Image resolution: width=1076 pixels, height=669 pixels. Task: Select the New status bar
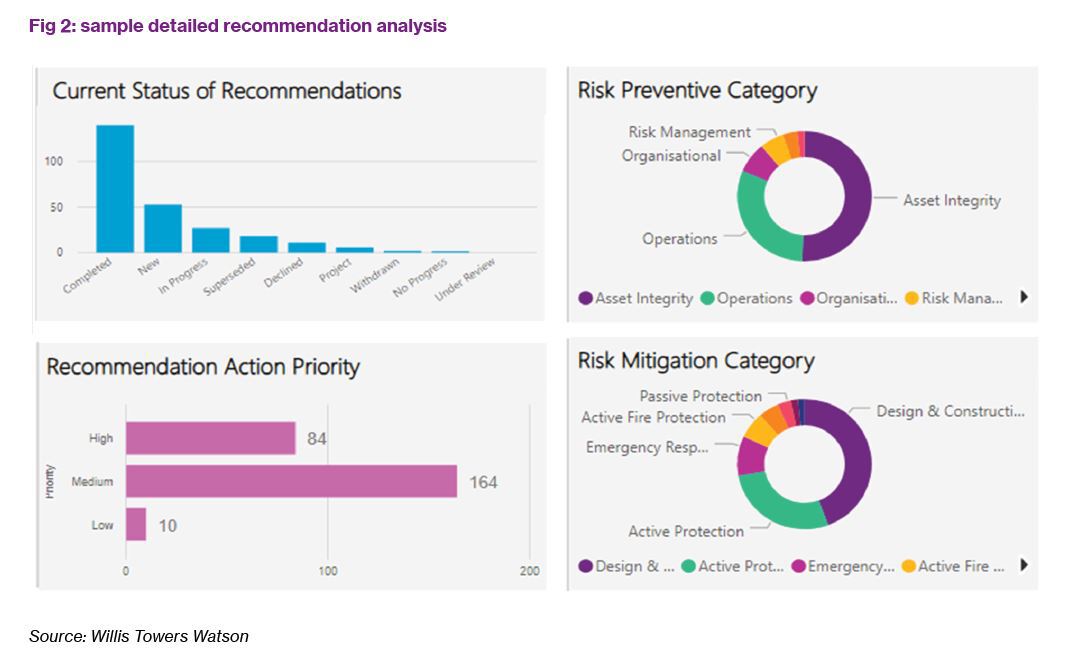[163, 228]
